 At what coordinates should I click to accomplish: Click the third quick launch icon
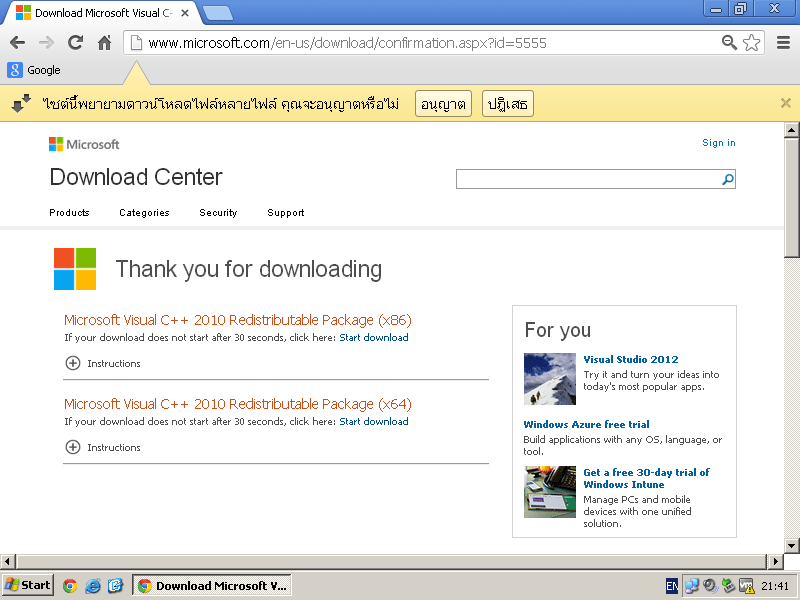115,586
